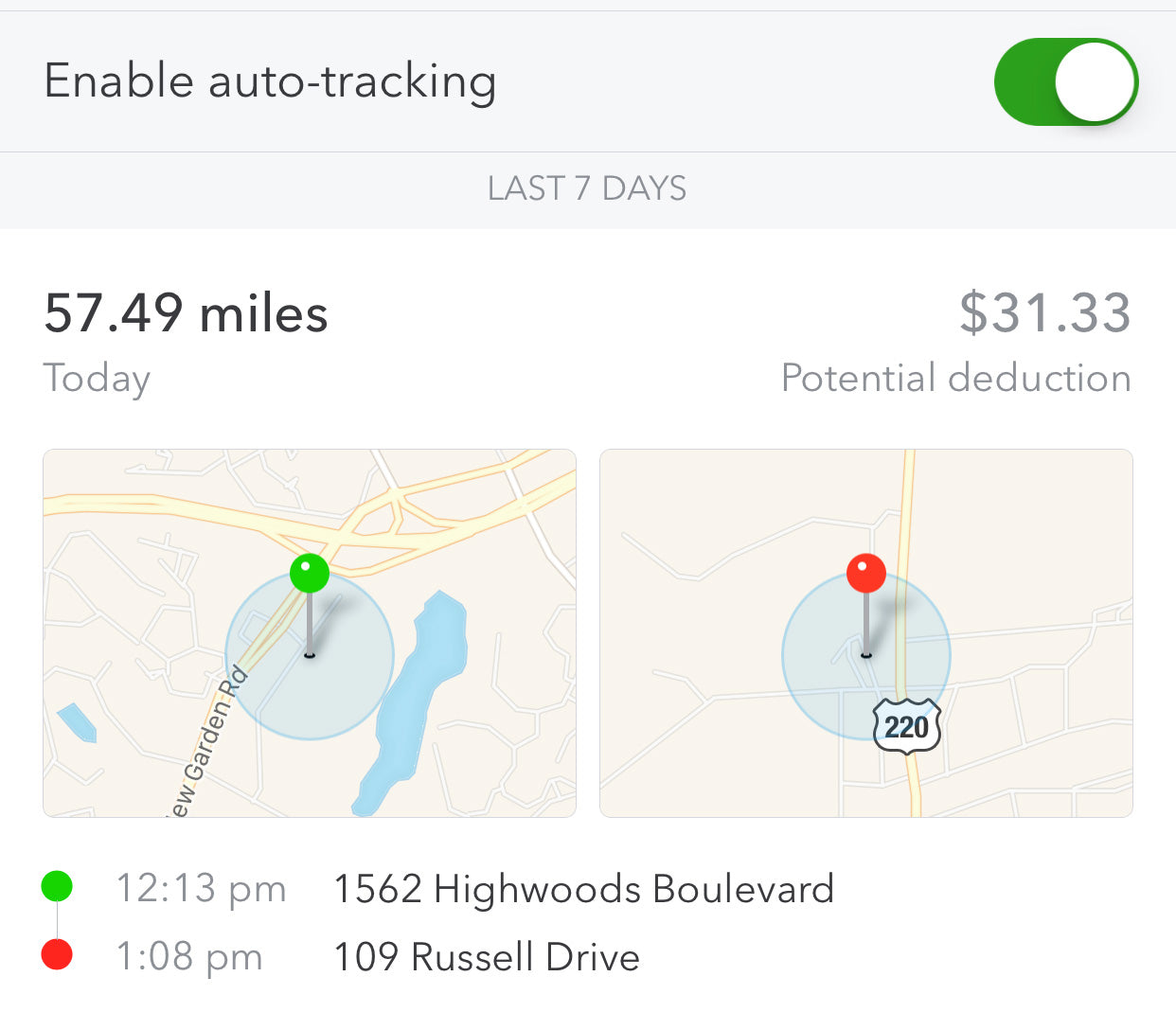This screenshot has width=1176, height=1012.
Task: Toggle the Enable auto-tracking switch
Action: tap(1066, 81)
